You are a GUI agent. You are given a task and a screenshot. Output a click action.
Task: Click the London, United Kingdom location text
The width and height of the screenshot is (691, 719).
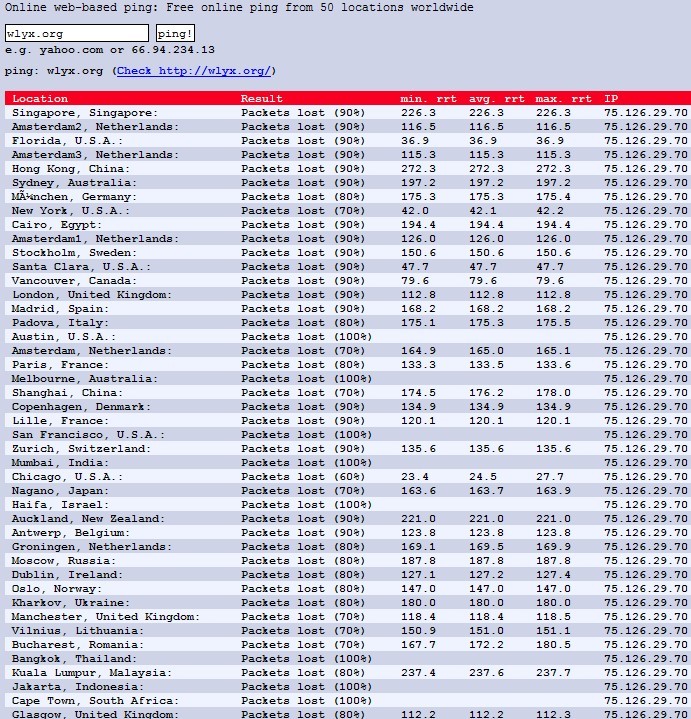pyautogui.click(x=92, y=294)
